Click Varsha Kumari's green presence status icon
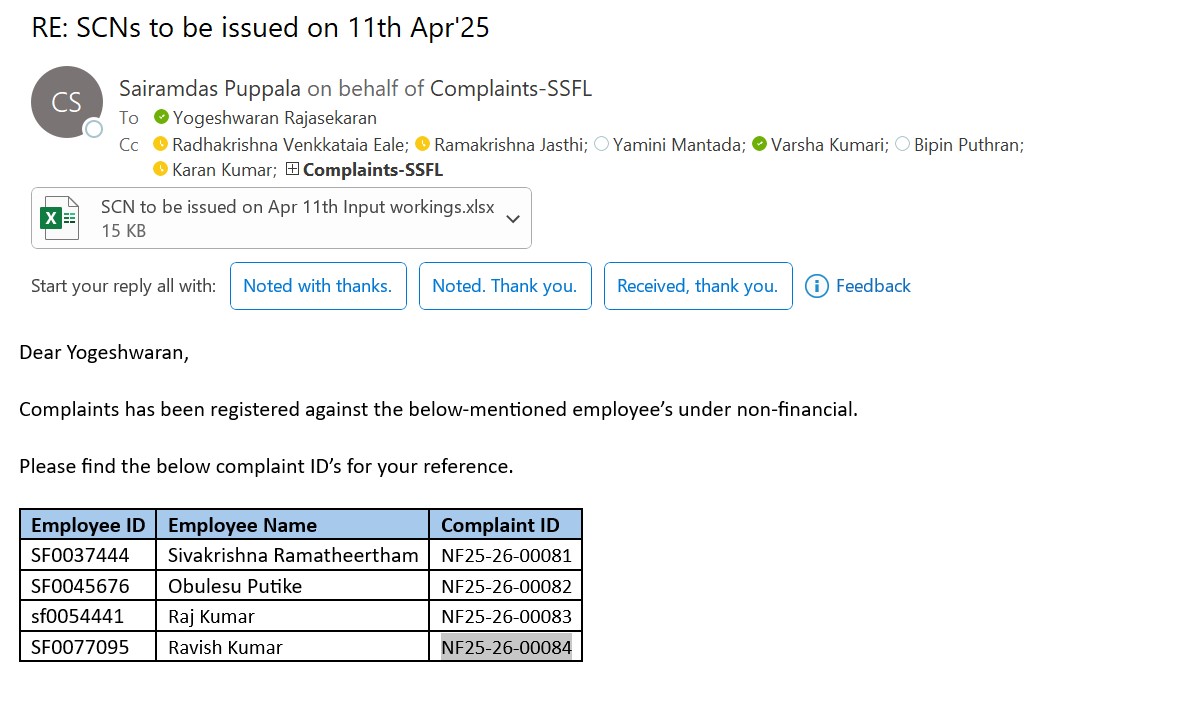Image resolution: width=1177 pixels, height=715 pixels. coord(759,145)
